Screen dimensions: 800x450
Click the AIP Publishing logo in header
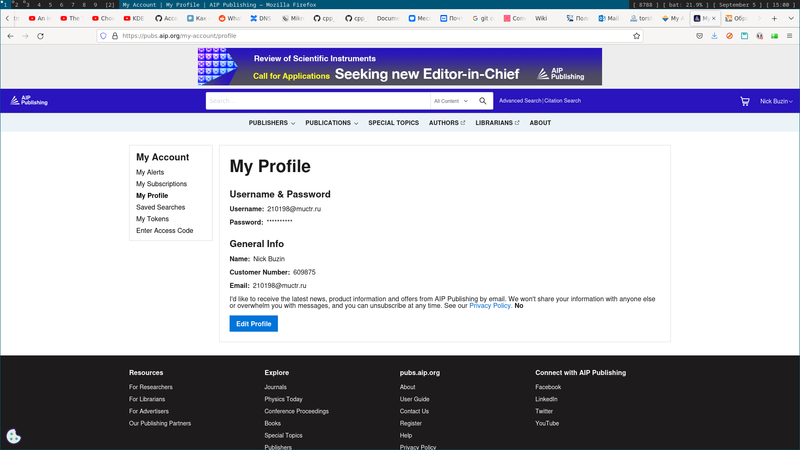tap(29, 101)
